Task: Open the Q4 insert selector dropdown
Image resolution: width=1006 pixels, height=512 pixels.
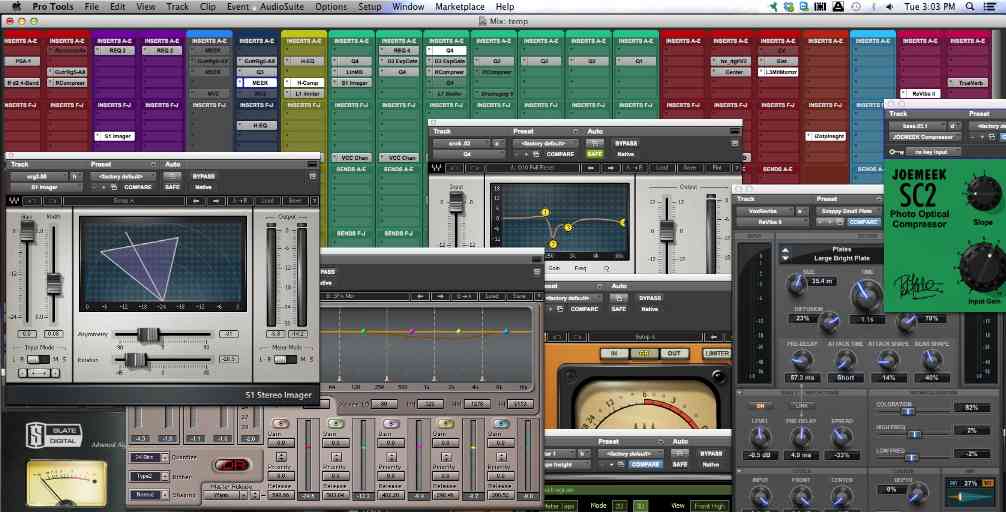Action: [x=467, y=154]
